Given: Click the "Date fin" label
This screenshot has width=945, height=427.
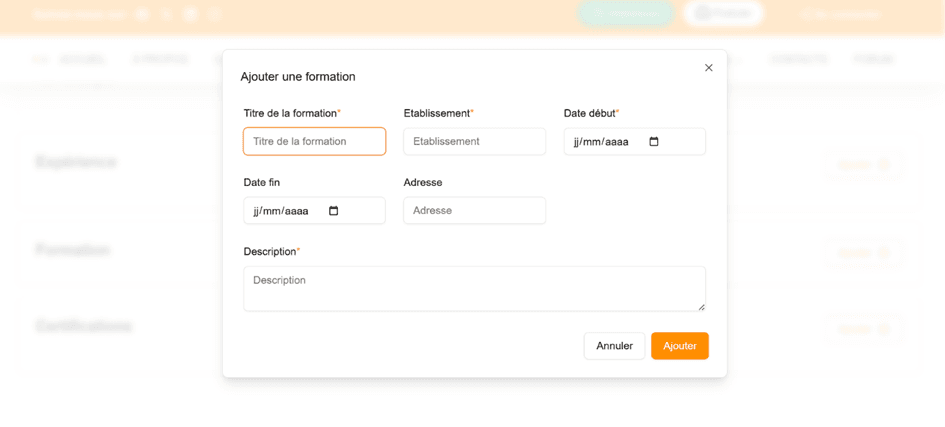Looking at the screenshot, I should click(x=262, y=183).
